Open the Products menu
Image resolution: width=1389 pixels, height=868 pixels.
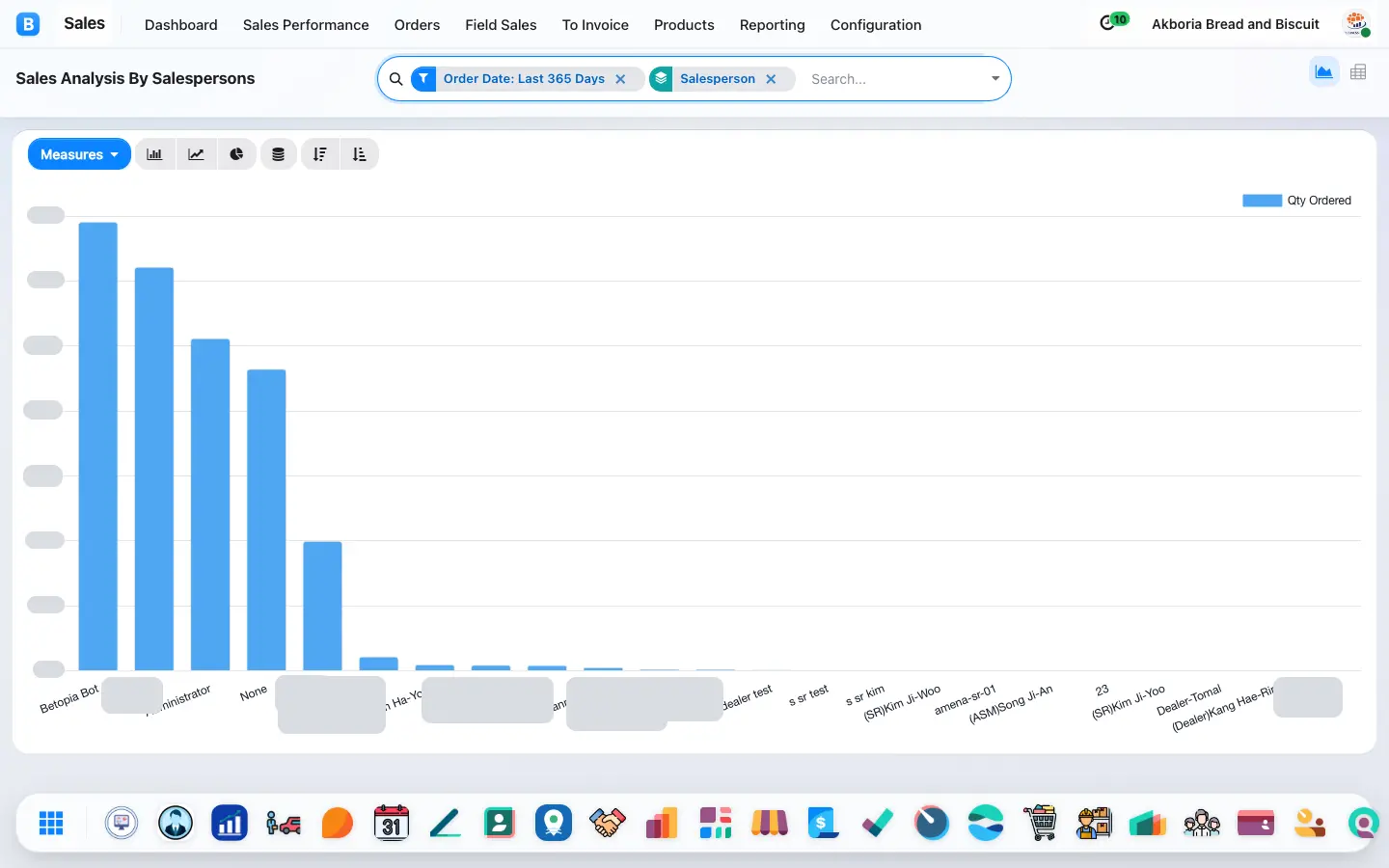(x=684, y=25)
